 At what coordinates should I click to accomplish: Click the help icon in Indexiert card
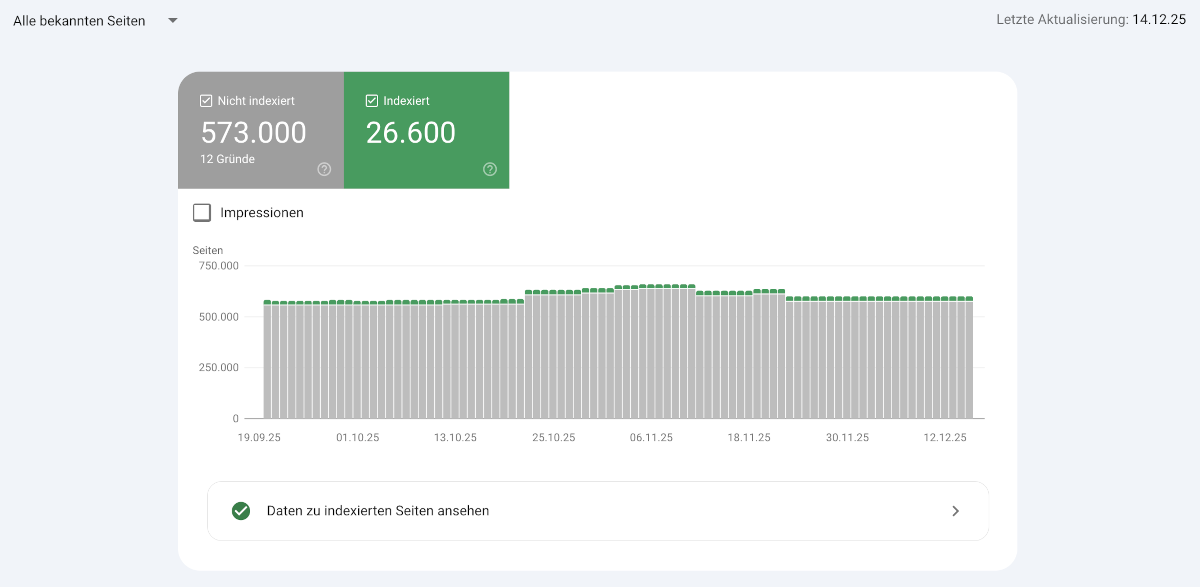490,169
